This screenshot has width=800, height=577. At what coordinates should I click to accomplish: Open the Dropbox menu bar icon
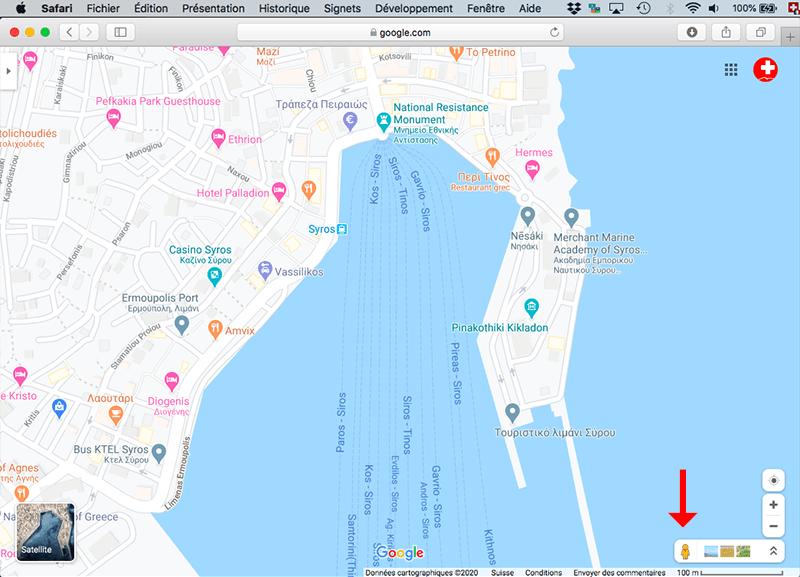(574, 8)
